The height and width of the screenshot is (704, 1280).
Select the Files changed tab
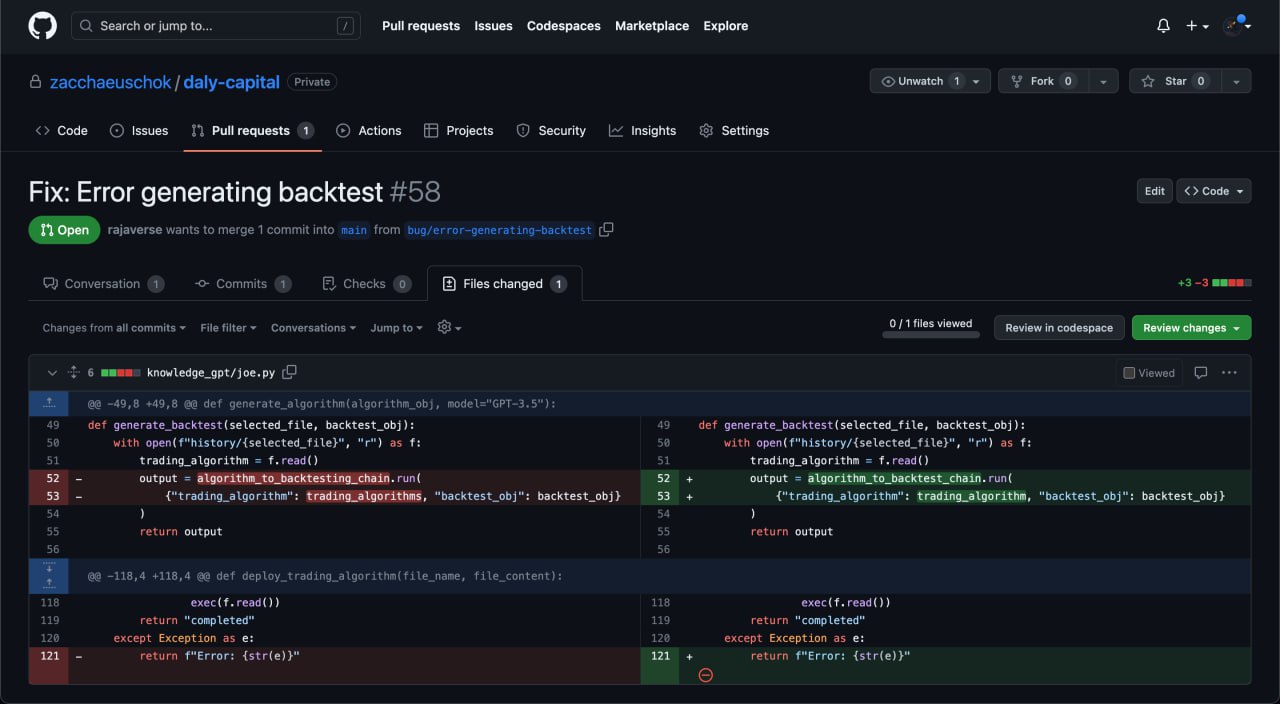point(504,284)
